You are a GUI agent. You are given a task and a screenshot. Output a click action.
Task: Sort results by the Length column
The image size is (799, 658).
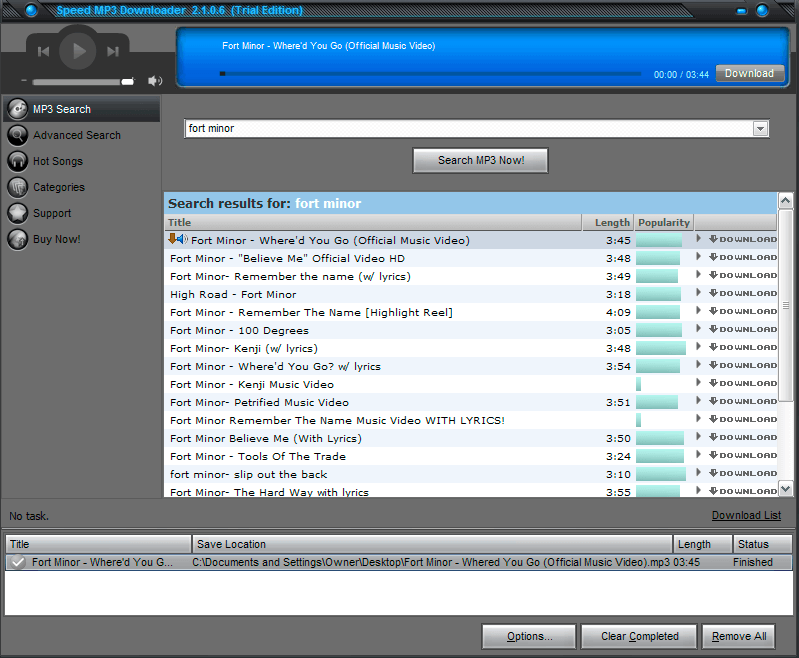[609, 223]
